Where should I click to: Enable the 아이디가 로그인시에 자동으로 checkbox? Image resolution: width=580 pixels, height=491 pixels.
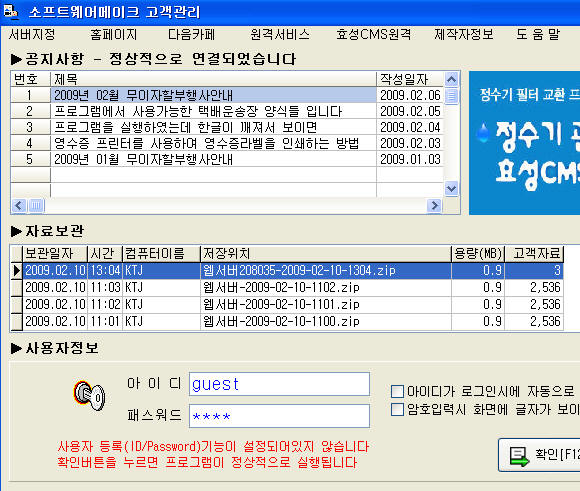click(x=397, y=391)
